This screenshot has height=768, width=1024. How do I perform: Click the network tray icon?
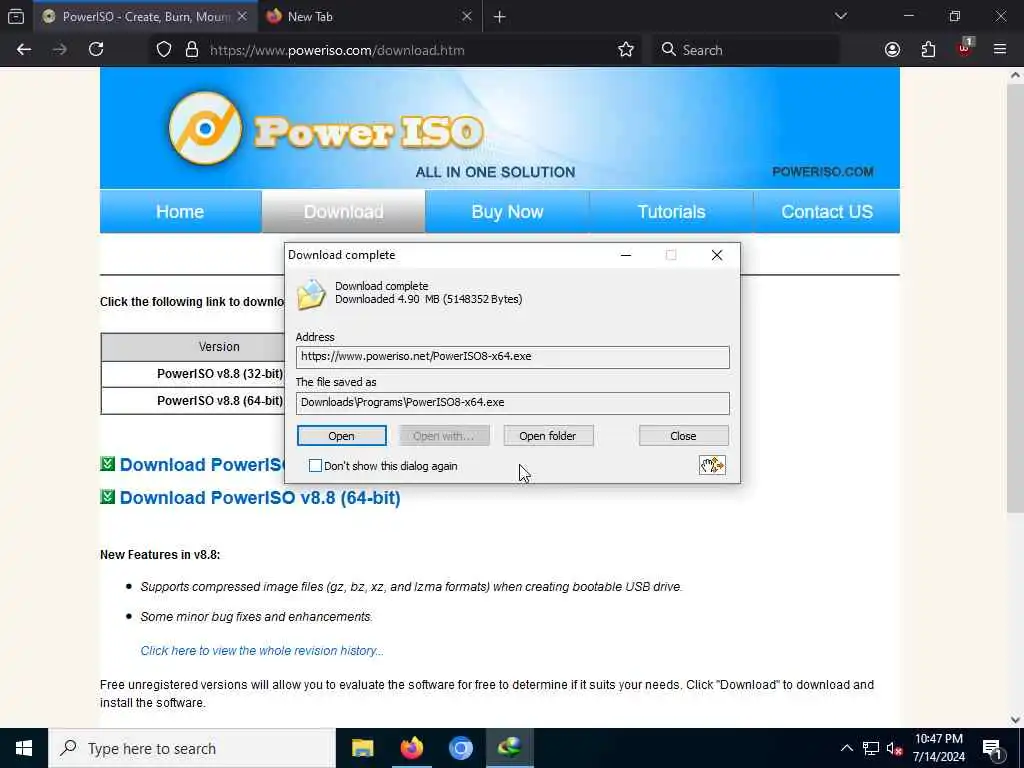871,748
